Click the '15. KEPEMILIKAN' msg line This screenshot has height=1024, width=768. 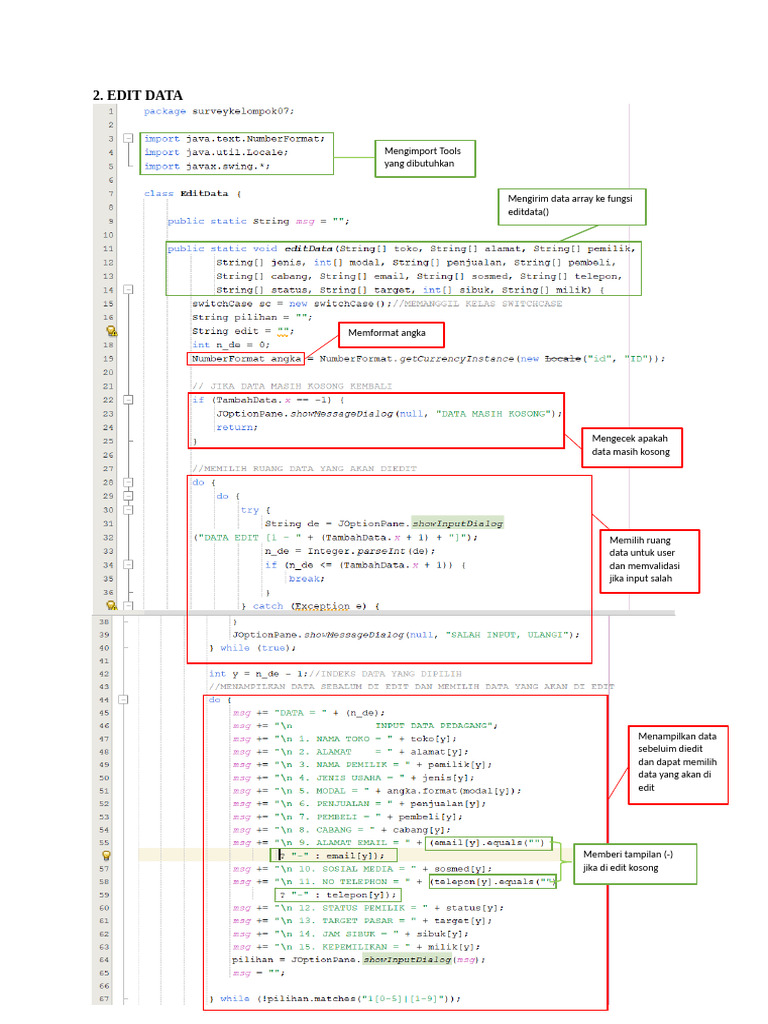tap(357, 946)
